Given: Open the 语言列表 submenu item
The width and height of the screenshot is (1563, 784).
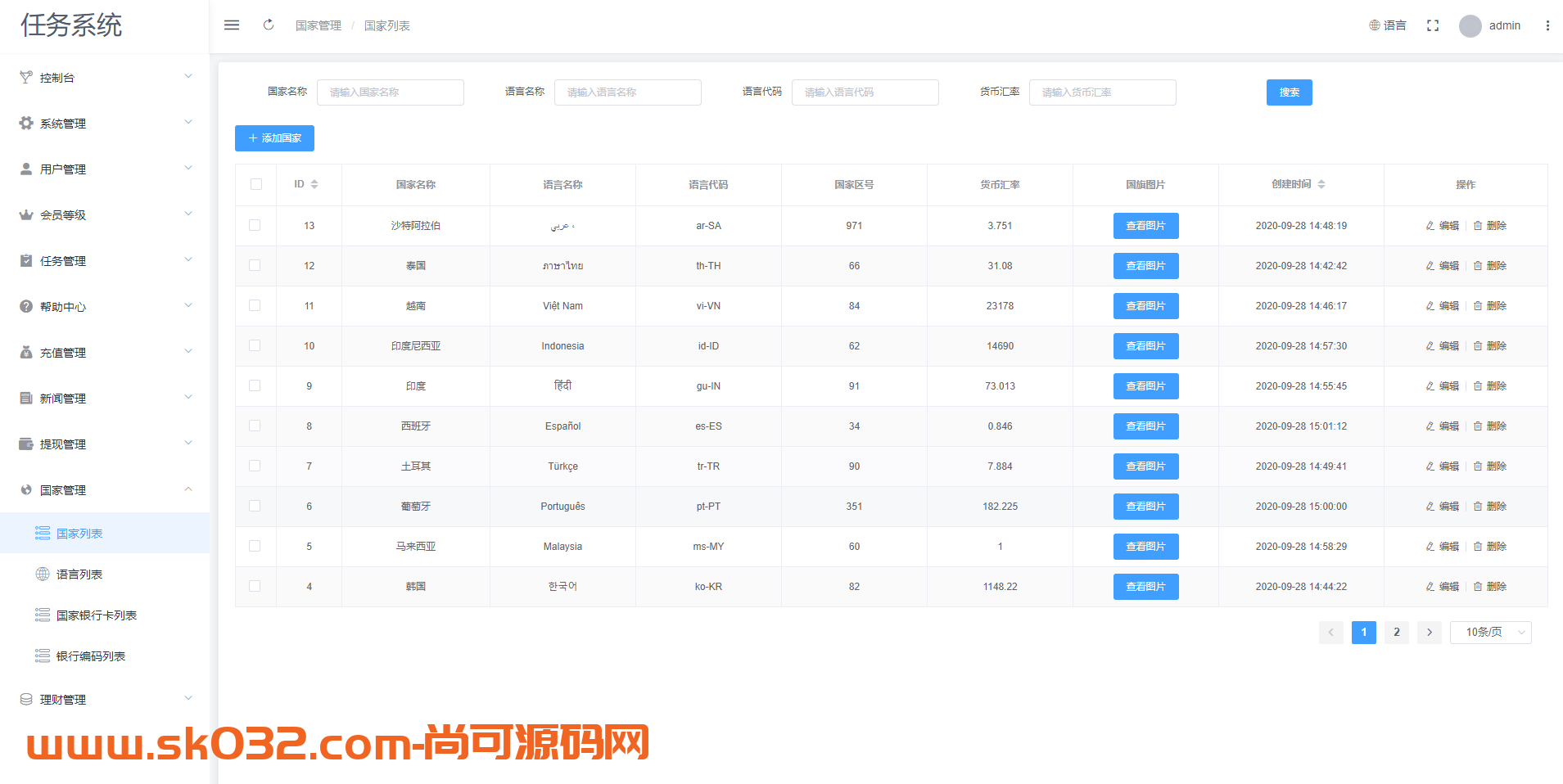Looking at the screenshot, I should coord(105,574).
